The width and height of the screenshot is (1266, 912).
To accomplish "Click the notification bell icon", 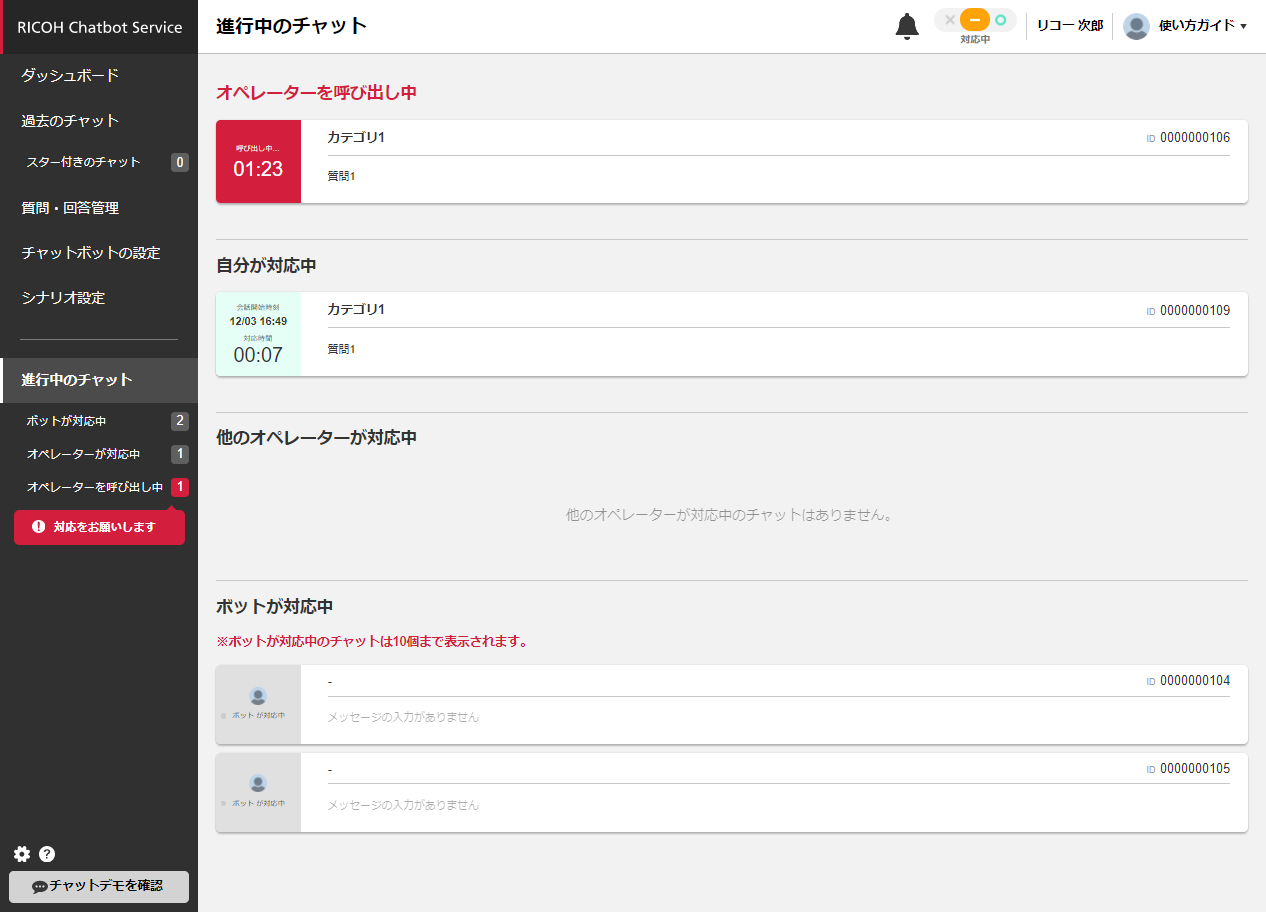I will [906, 26].
